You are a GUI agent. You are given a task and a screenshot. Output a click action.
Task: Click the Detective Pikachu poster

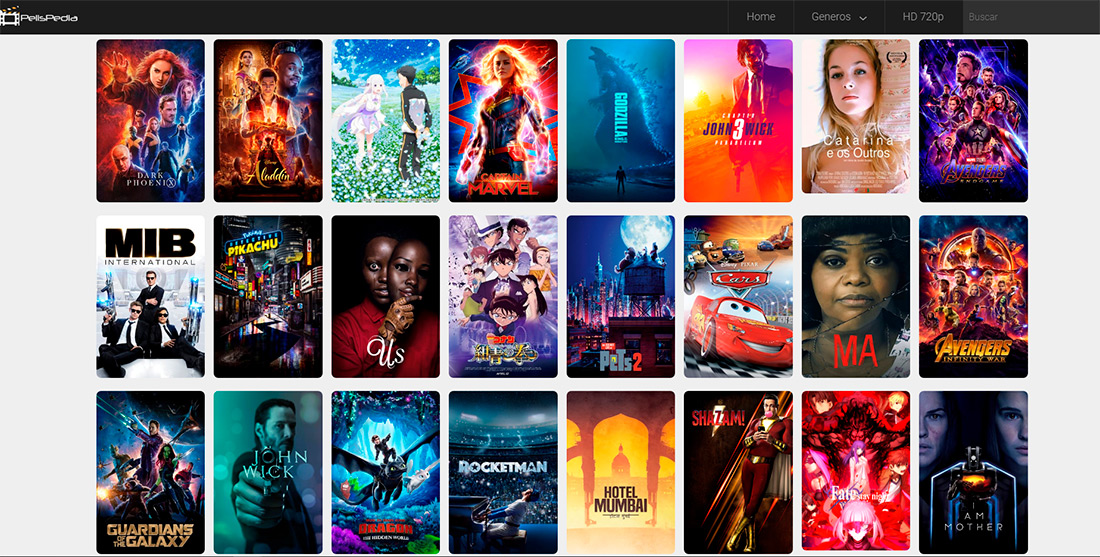point(268,296)
